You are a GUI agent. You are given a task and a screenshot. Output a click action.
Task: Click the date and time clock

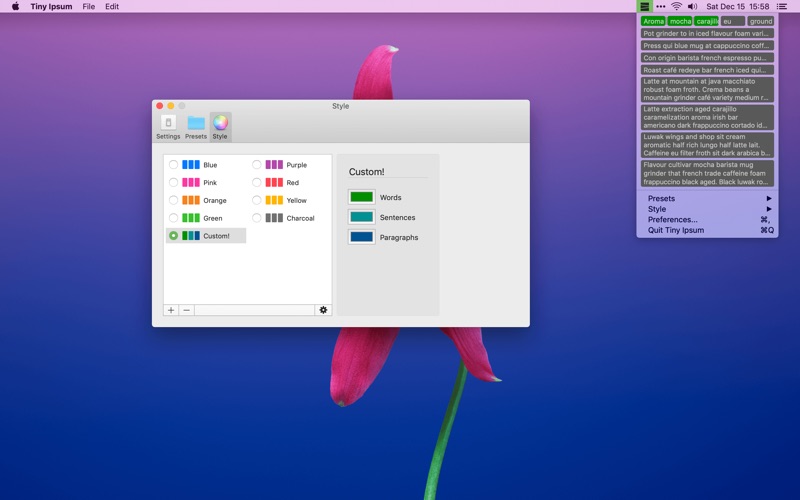[738, 6]
